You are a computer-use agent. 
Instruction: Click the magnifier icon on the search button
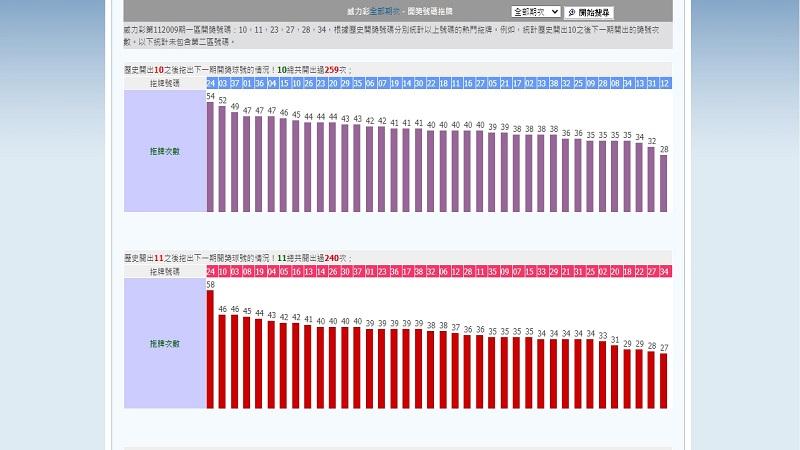click(571, 12)
